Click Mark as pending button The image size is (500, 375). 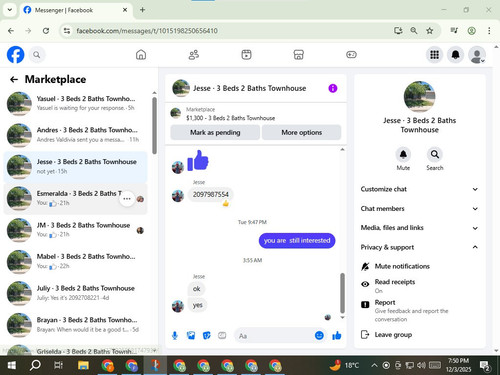pos(215,133)
